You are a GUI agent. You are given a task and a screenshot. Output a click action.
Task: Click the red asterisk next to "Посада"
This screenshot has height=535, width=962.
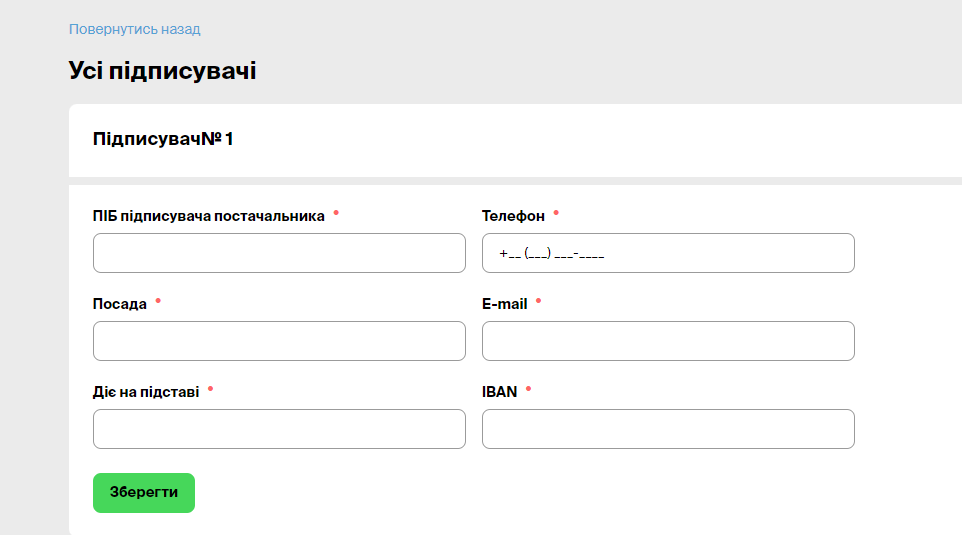tap(158, 301)
